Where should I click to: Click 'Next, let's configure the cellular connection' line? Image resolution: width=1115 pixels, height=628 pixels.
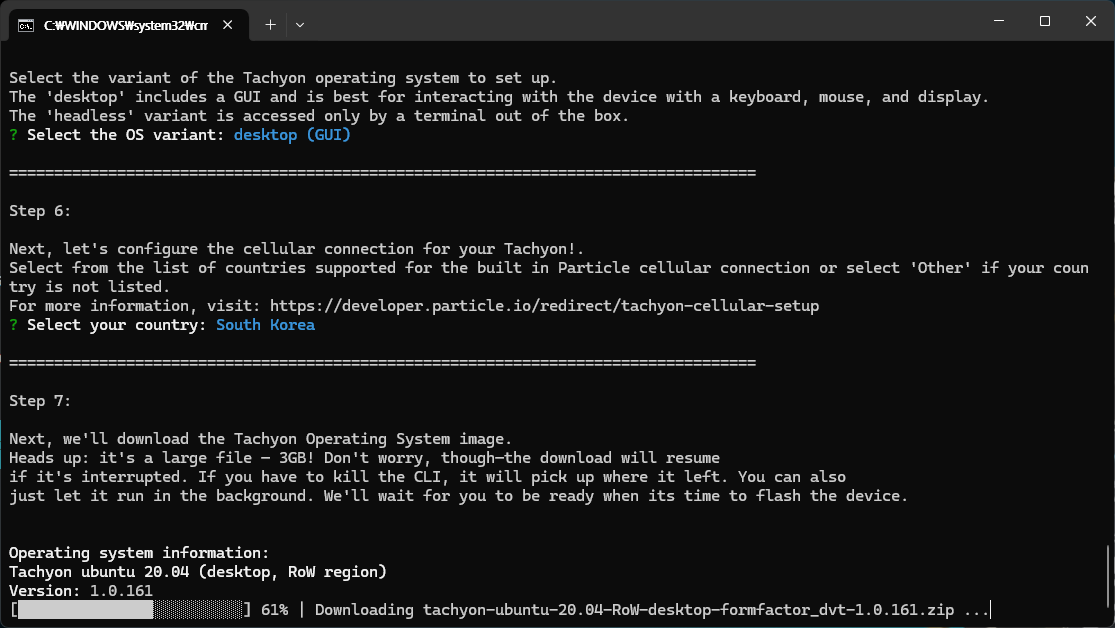pyautogui.click(x=297, y=249)
